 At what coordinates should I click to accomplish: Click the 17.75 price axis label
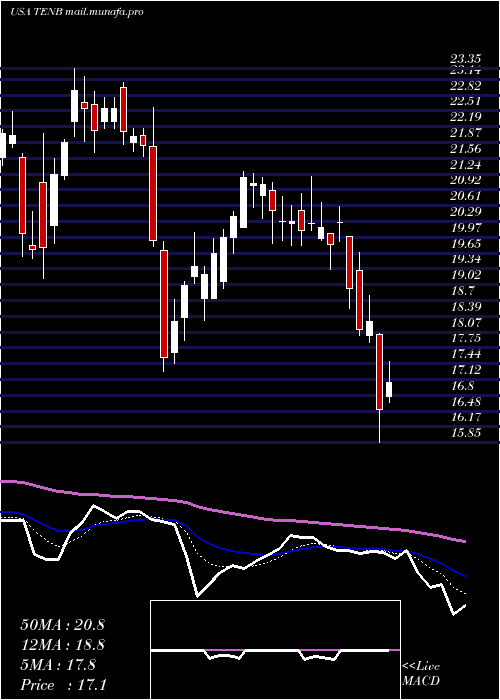pos(465,338)
